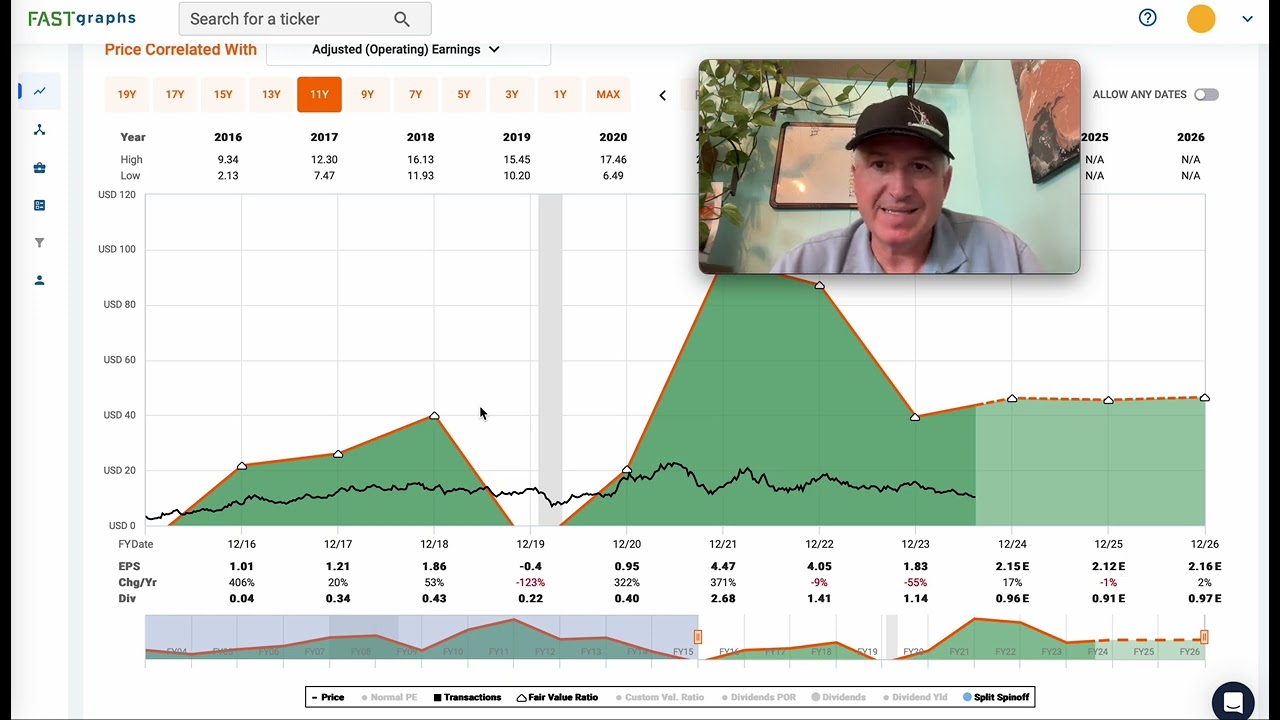1280x720 pixels.
Task: Click the Price Correlated With label
Action: point(181,50)
